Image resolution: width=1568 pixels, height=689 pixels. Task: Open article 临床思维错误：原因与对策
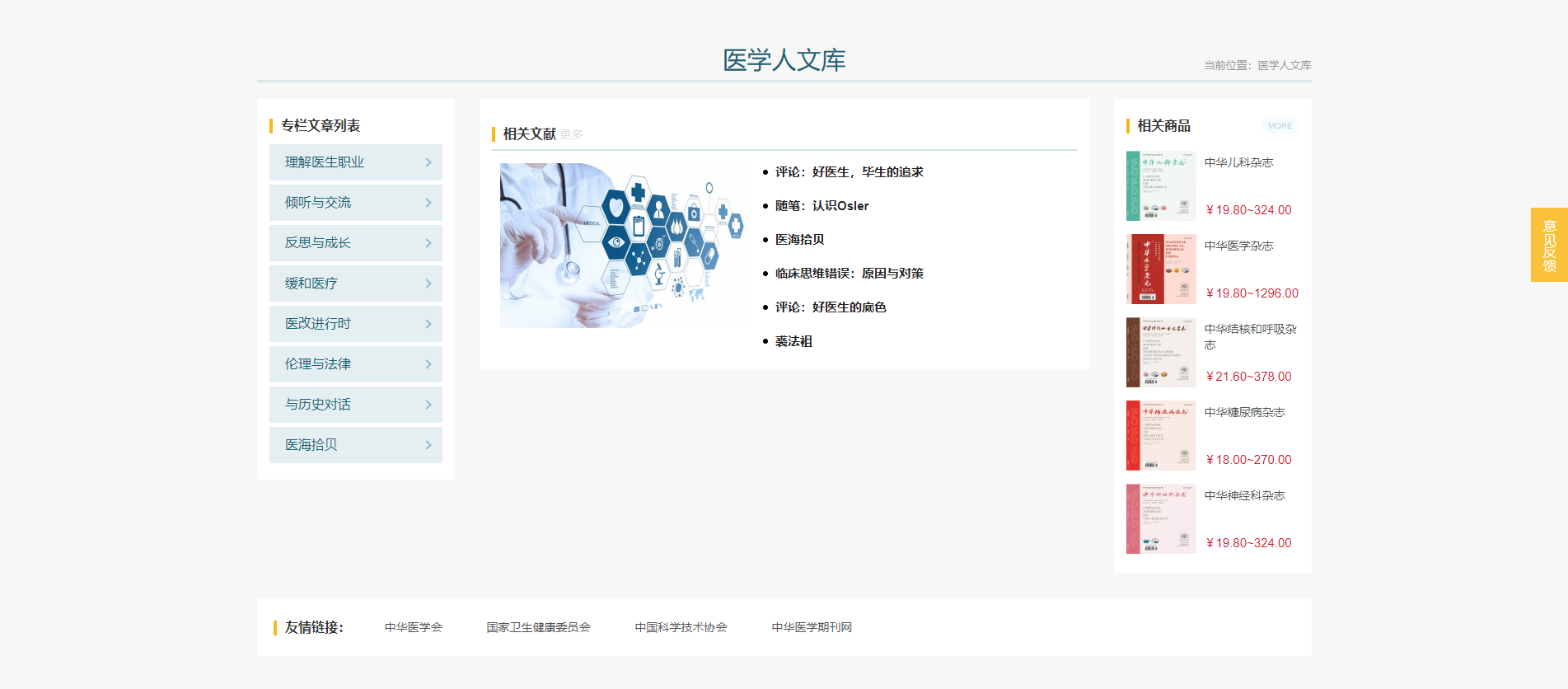point(849,274)
